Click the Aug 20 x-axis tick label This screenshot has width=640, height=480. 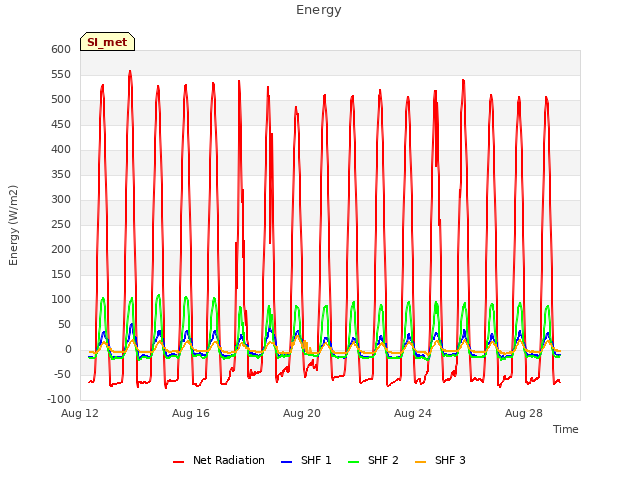pos(302,413)
